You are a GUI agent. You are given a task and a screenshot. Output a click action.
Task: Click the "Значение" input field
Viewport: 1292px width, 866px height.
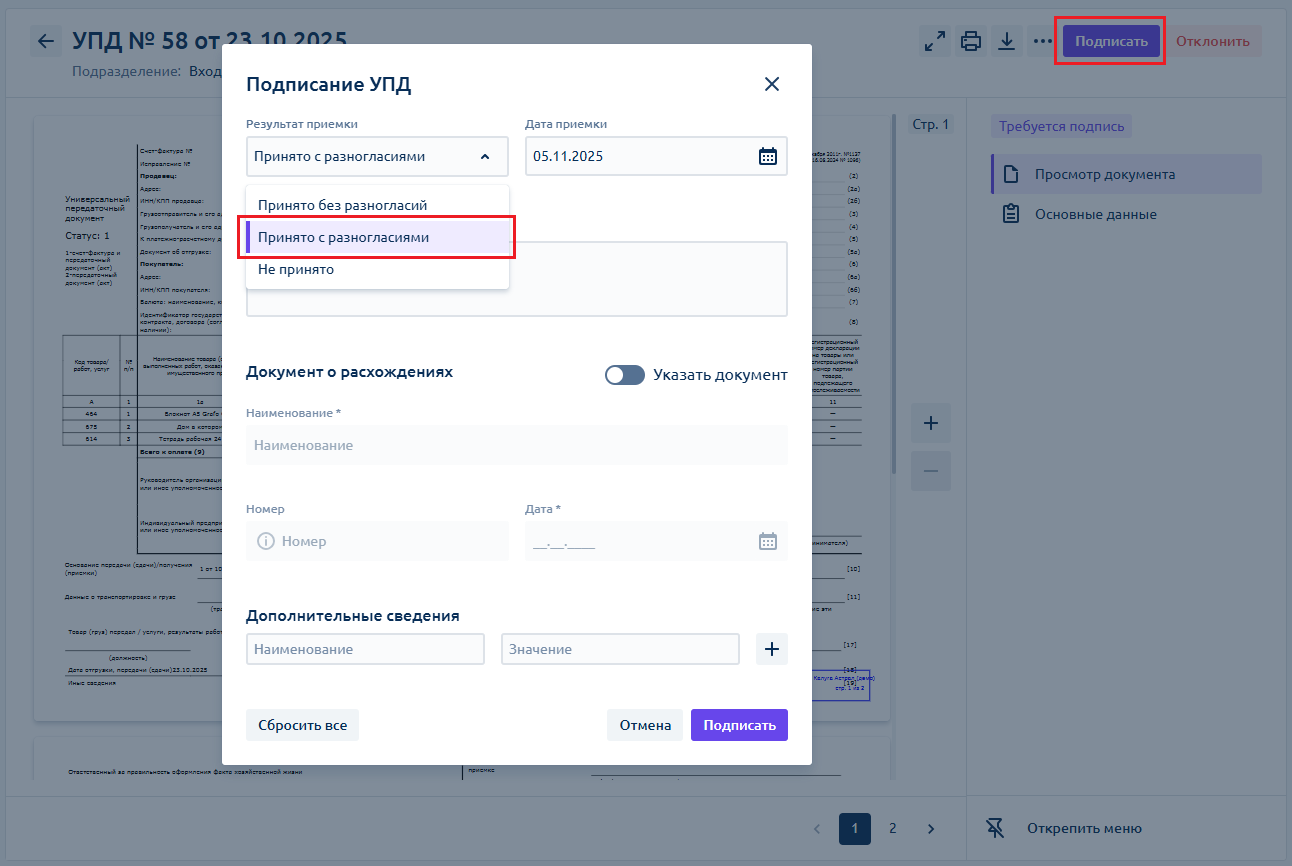tap(620, 649)
